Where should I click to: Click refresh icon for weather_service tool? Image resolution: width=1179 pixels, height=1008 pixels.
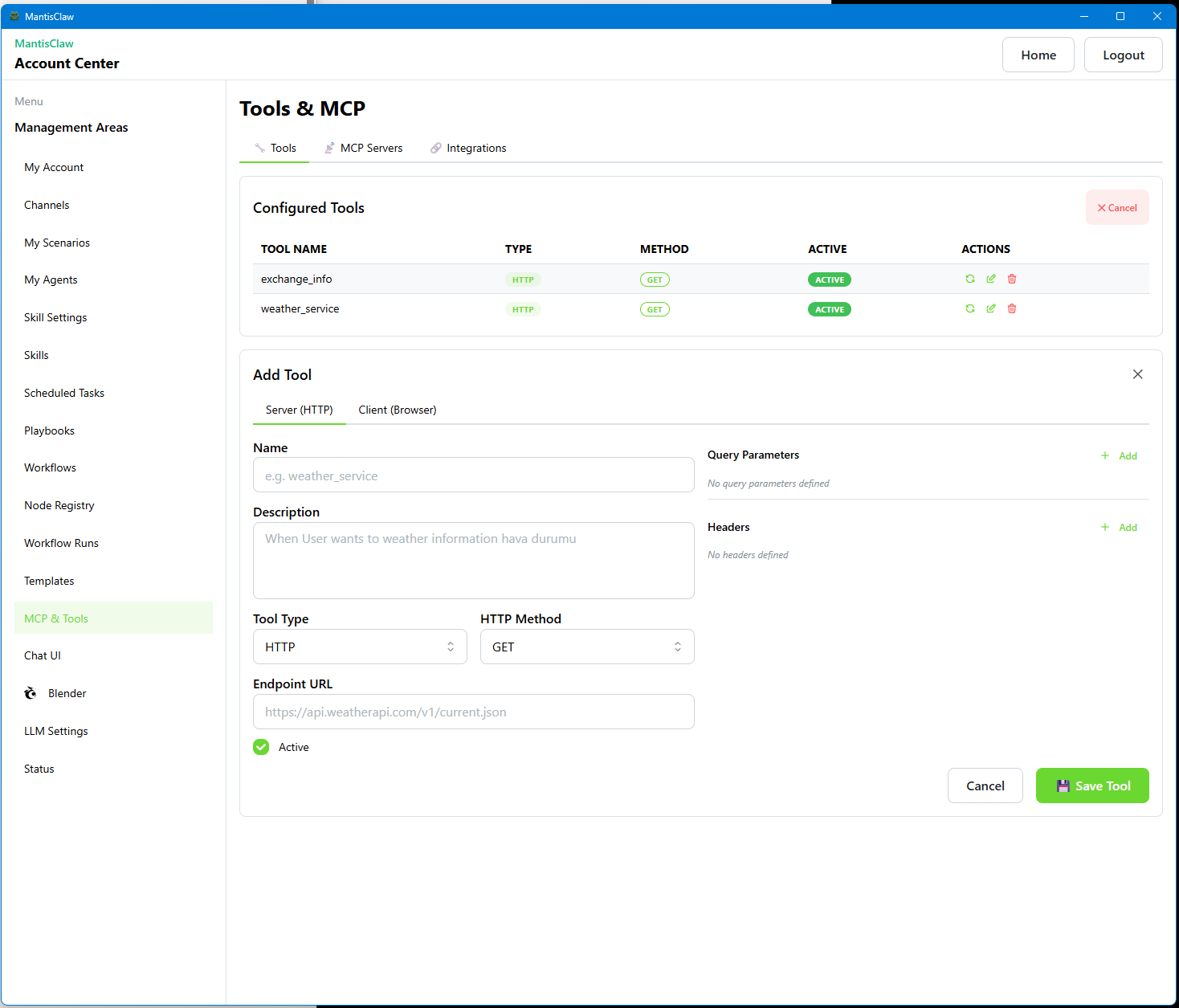click(x=969, y=308)
